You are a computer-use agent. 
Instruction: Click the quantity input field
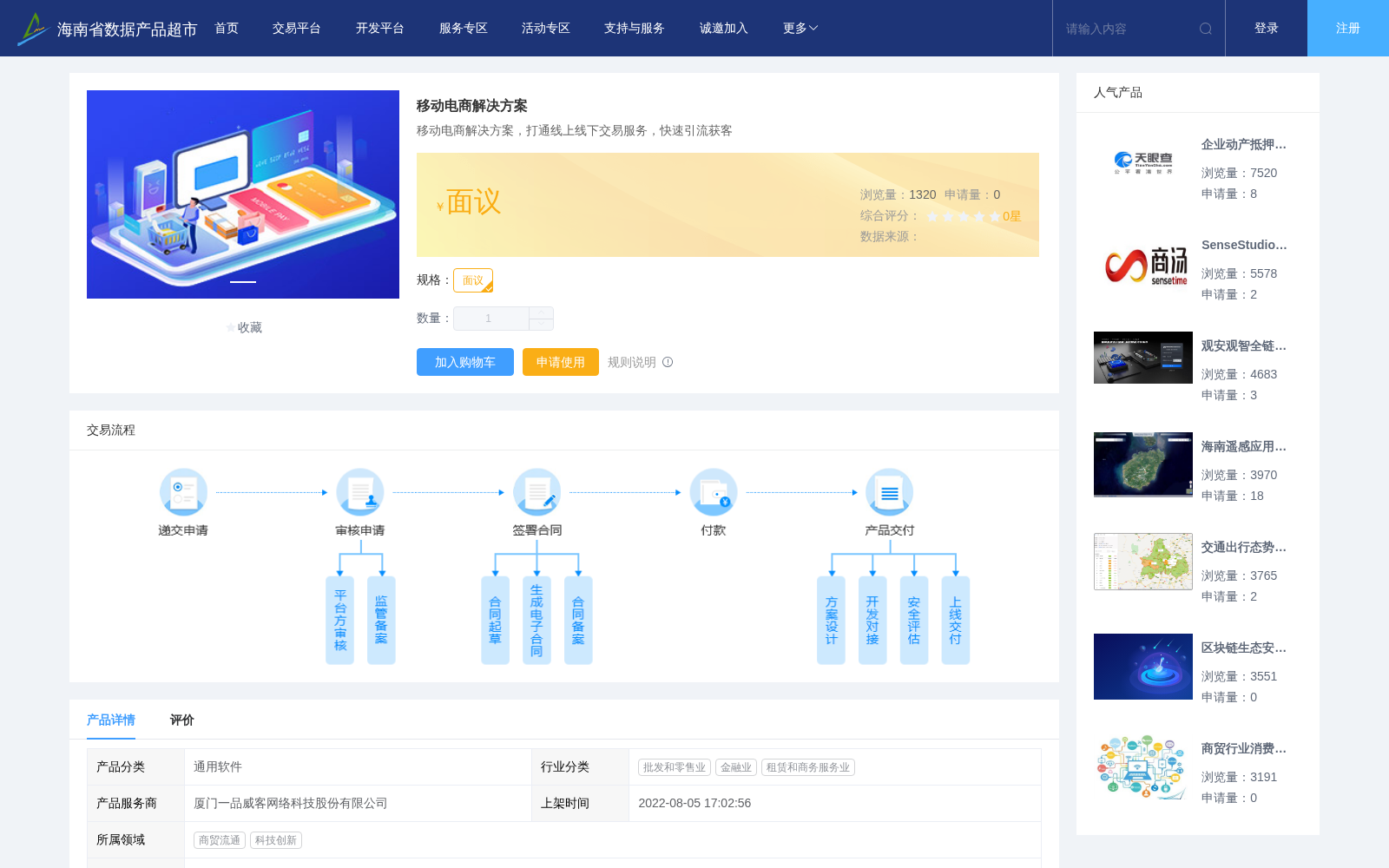pos(491,319)
